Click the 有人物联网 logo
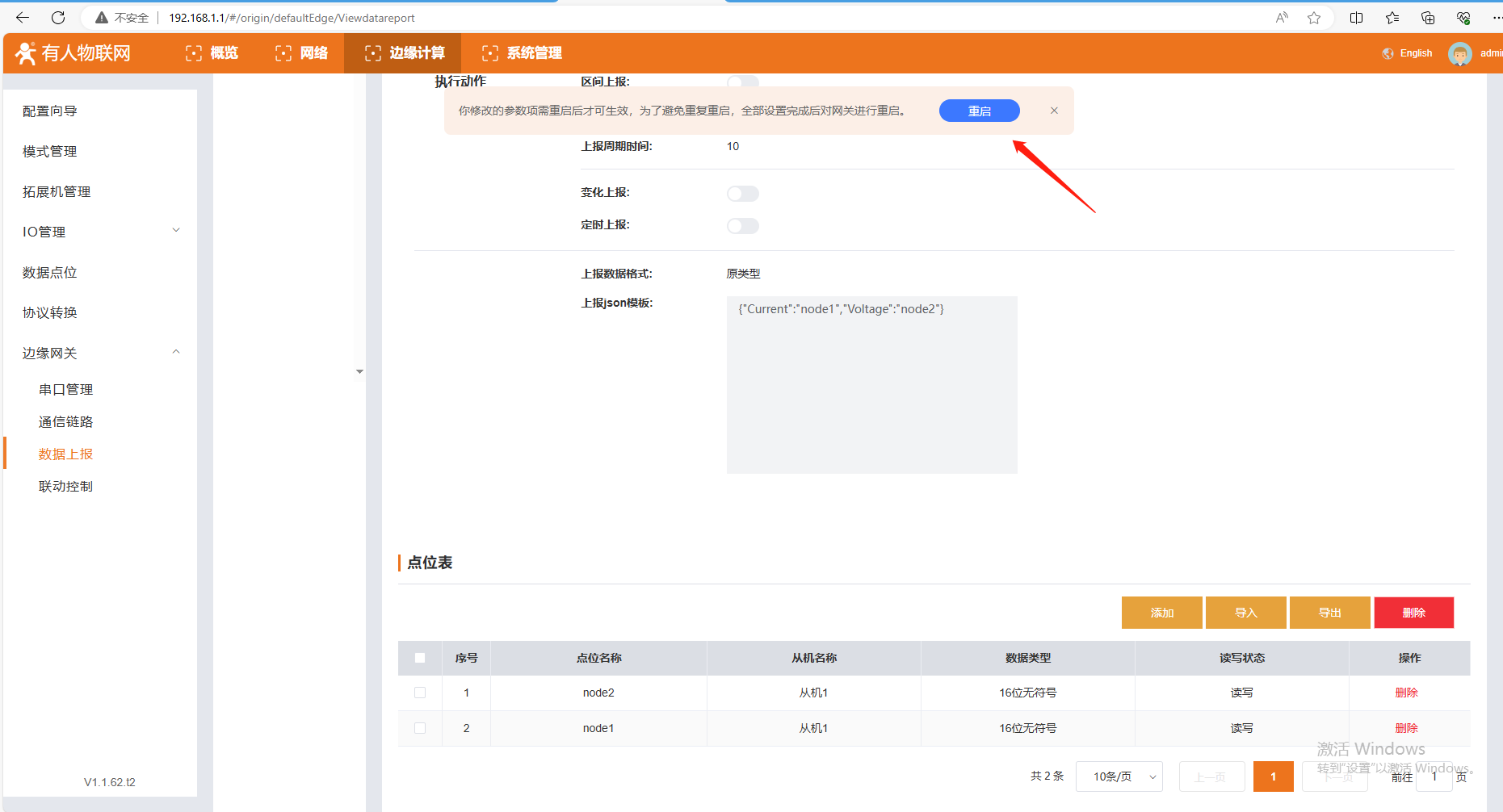1503x812 pixels. click(73, 53)
